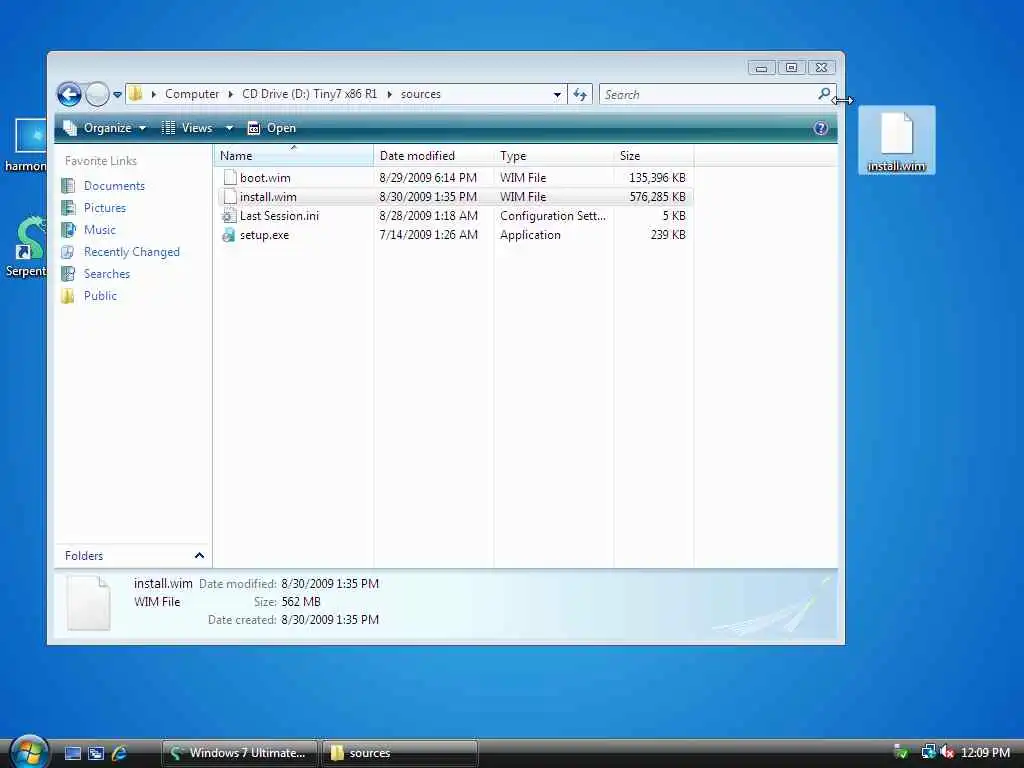
Task: Sort by Date modified column
Action: click(x=434, y=155)
